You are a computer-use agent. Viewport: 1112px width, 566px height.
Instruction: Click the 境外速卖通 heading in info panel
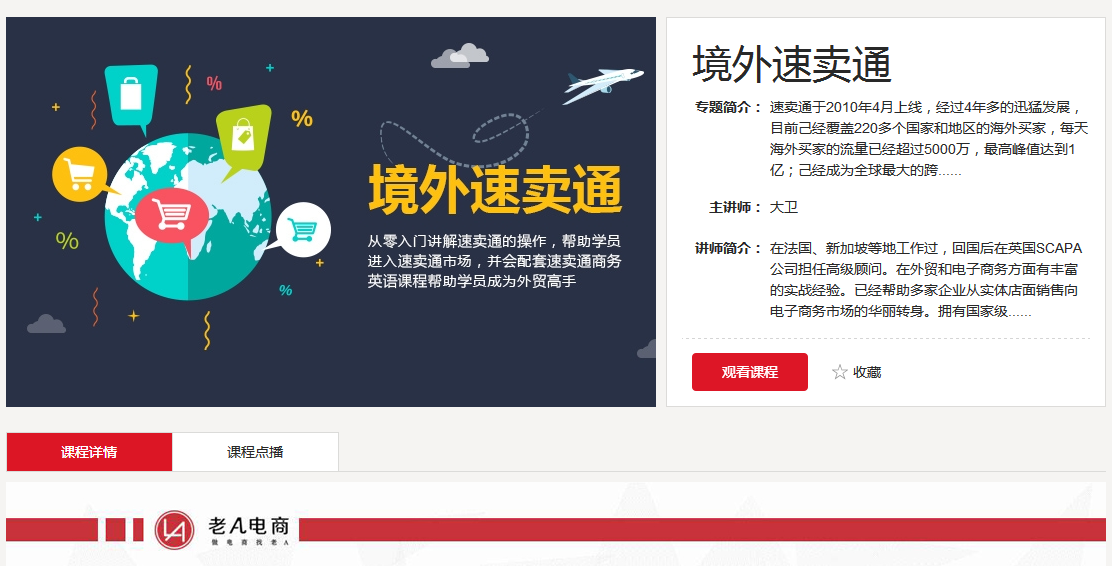click(x=792, y=64)
